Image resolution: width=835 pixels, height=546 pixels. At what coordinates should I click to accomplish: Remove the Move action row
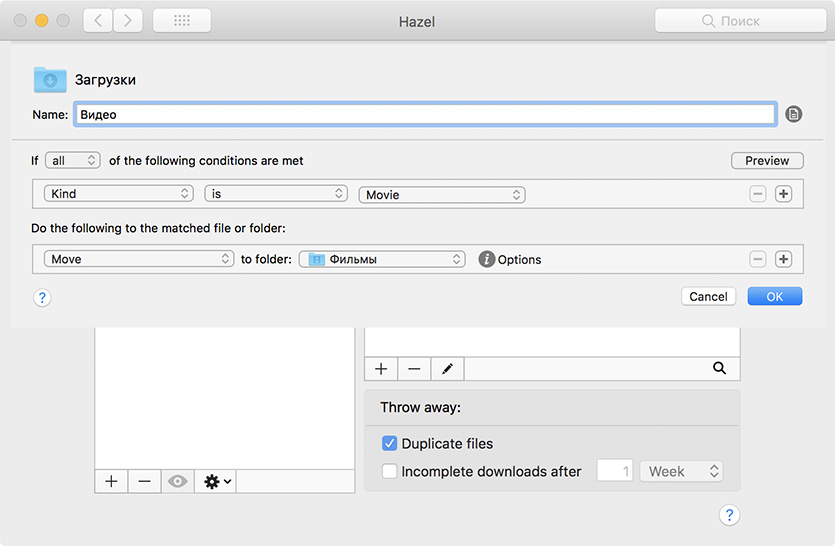pyautogui.click(x=758, y=259)
